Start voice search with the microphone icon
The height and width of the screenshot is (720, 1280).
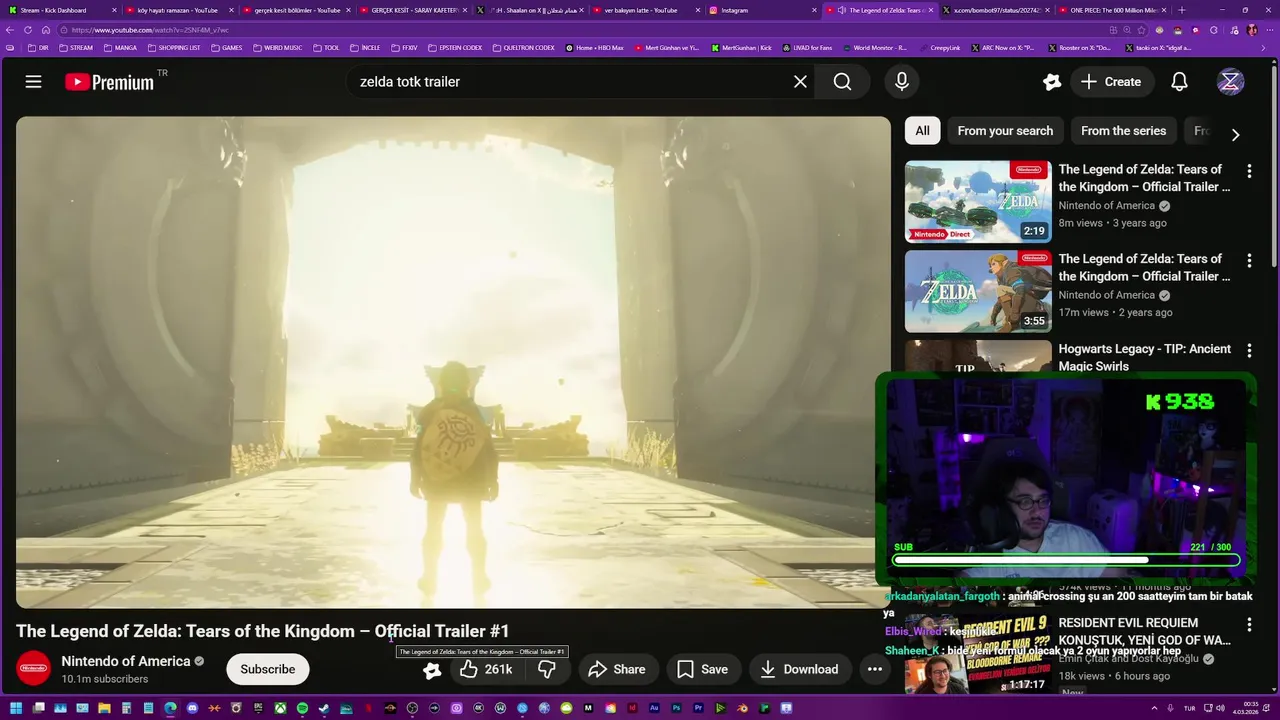click(x=902, y=82)
